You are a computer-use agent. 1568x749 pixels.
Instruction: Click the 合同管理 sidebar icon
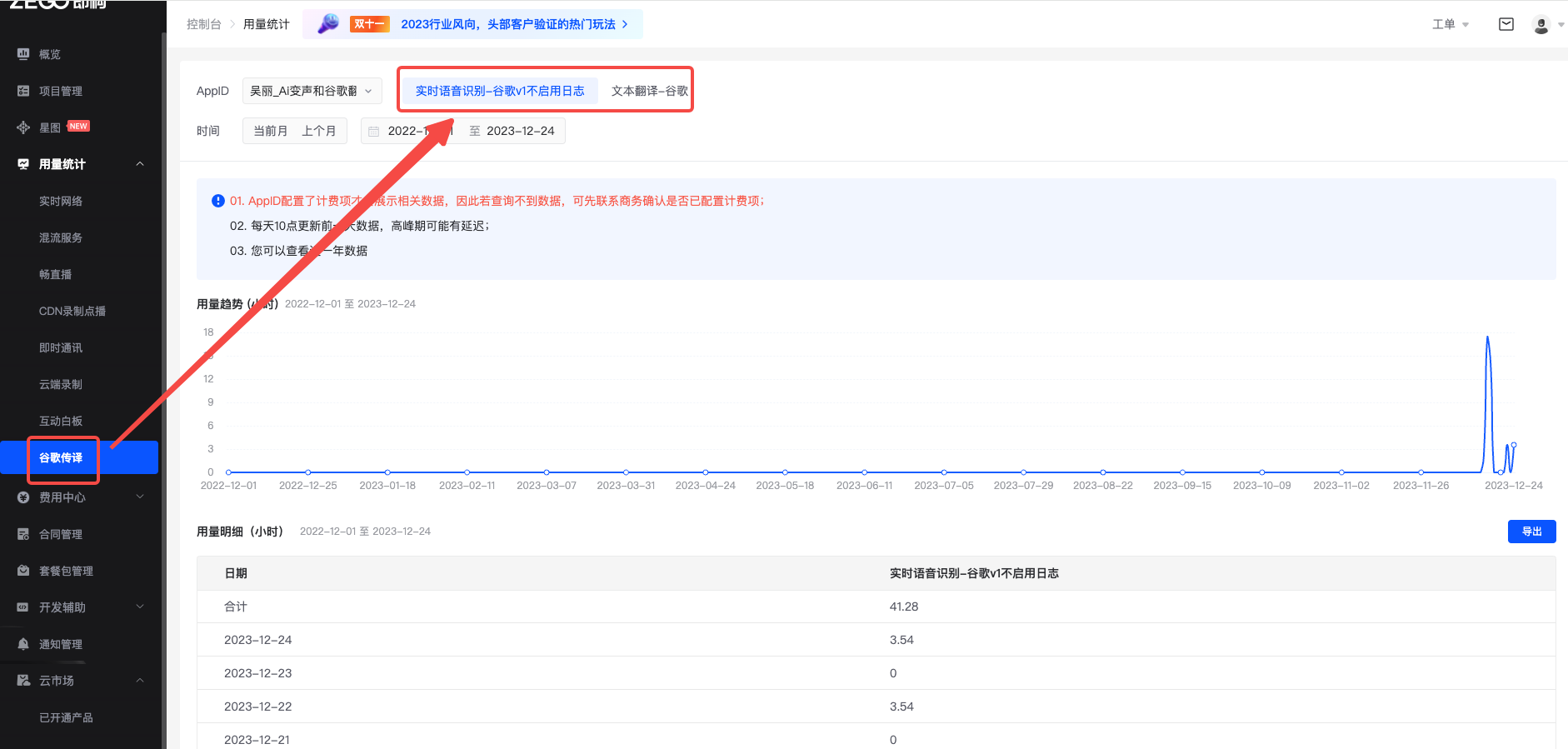tap(23, 534)
